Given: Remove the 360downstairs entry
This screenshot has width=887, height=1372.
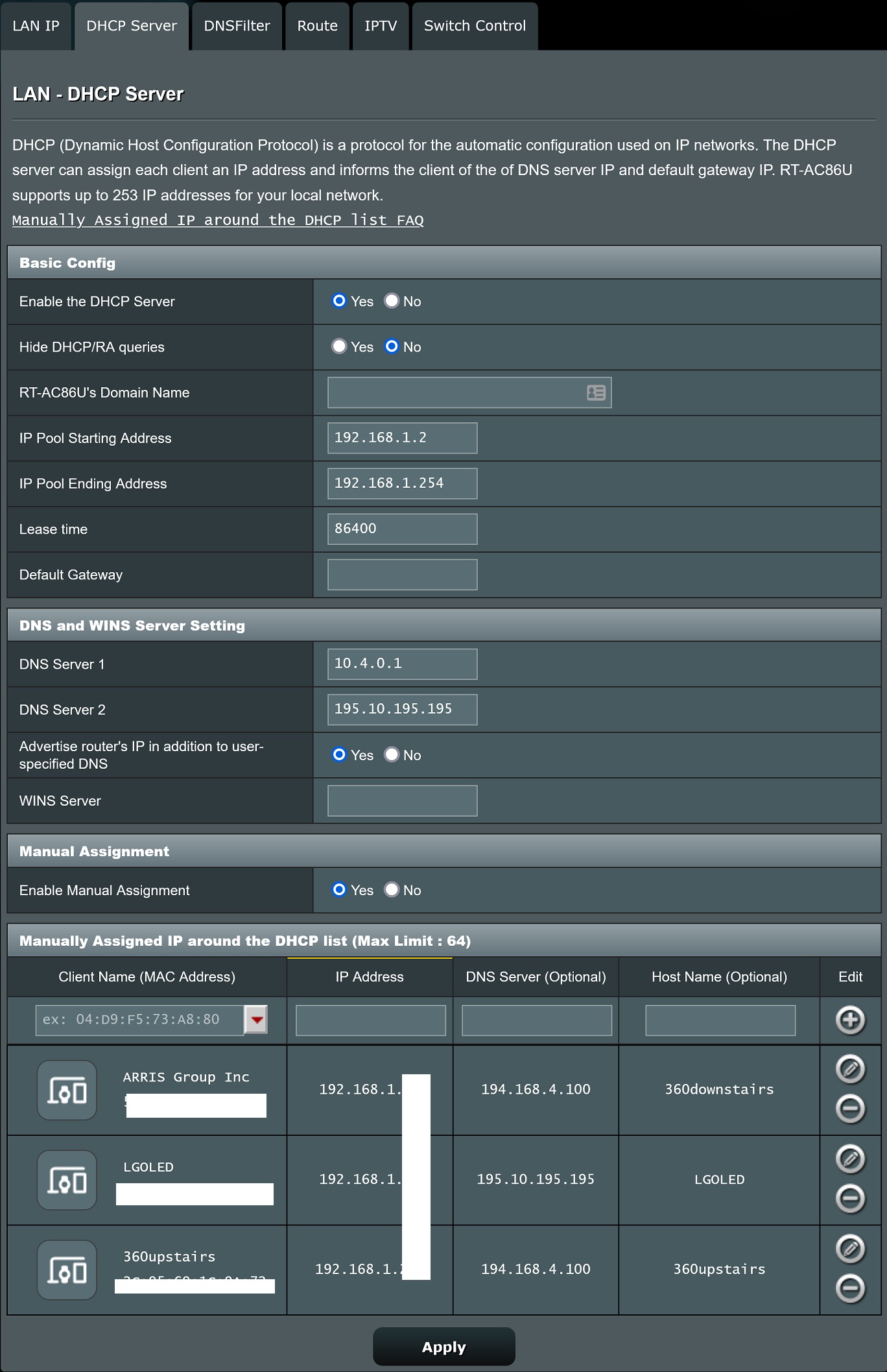Looking at the screenshot, I should point(850,1109).
